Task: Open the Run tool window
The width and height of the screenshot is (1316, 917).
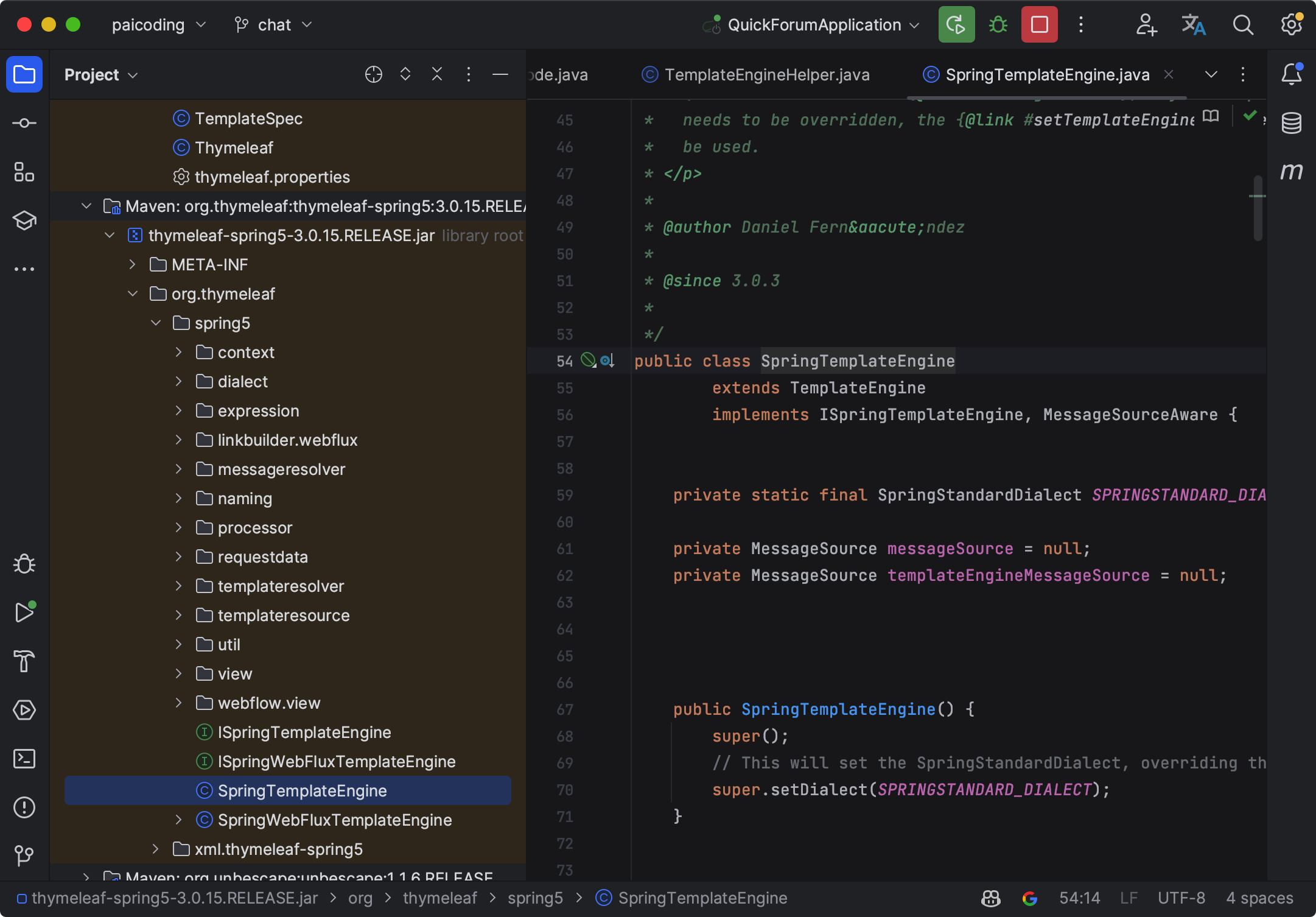Action: 24,613
